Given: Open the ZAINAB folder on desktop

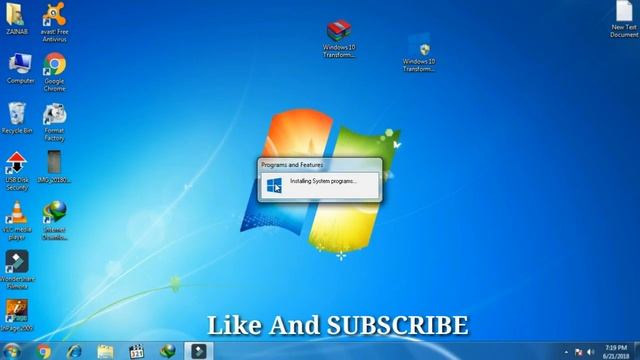Looking at the screenshot, I should (x=16, y=19).
